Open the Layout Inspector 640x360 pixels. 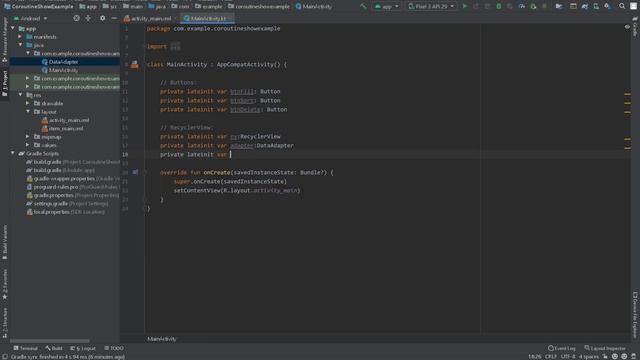coord(605,348)
